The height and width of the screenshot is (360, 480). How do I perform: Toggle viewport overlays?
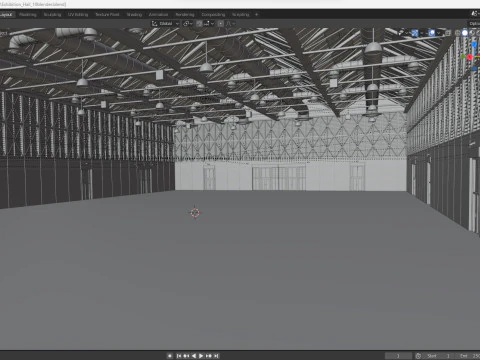coord(432,33)
